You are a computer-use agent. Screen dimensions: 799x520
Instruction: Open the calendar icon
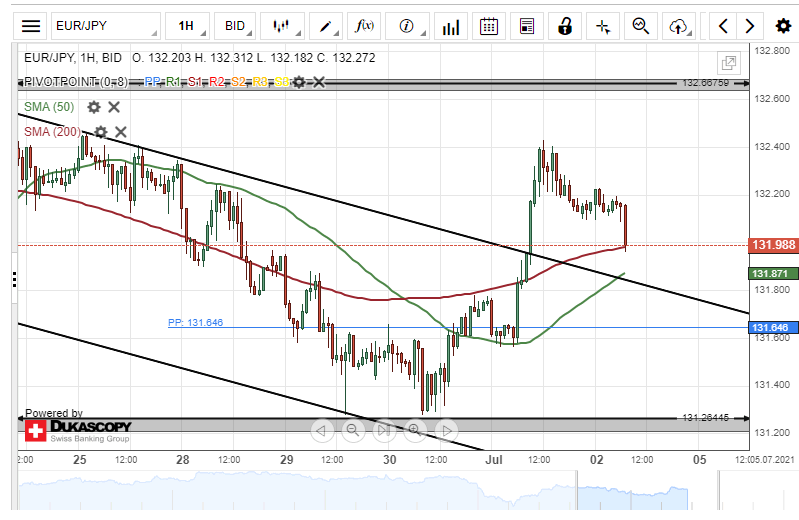(488, 26)
